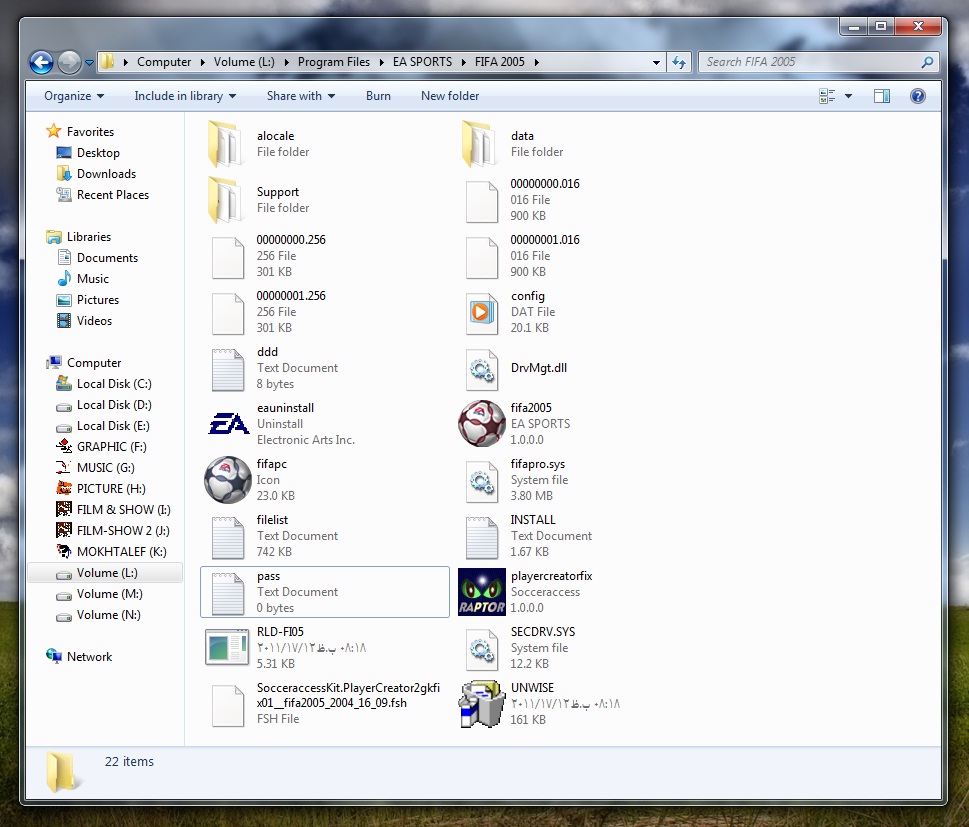This screenshot has height=827, width=969.
Task: Click the pass text document icon
Action: click(227, 593)
